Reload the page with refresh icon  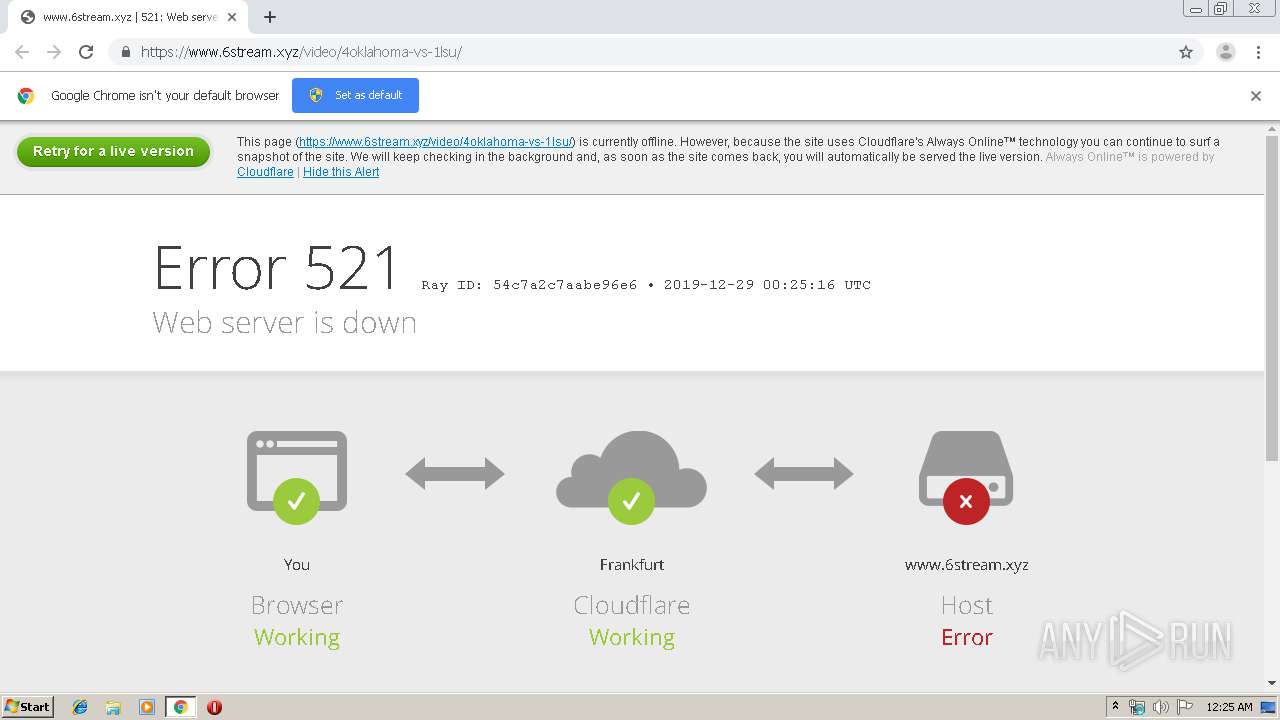[x=86, y=52]
